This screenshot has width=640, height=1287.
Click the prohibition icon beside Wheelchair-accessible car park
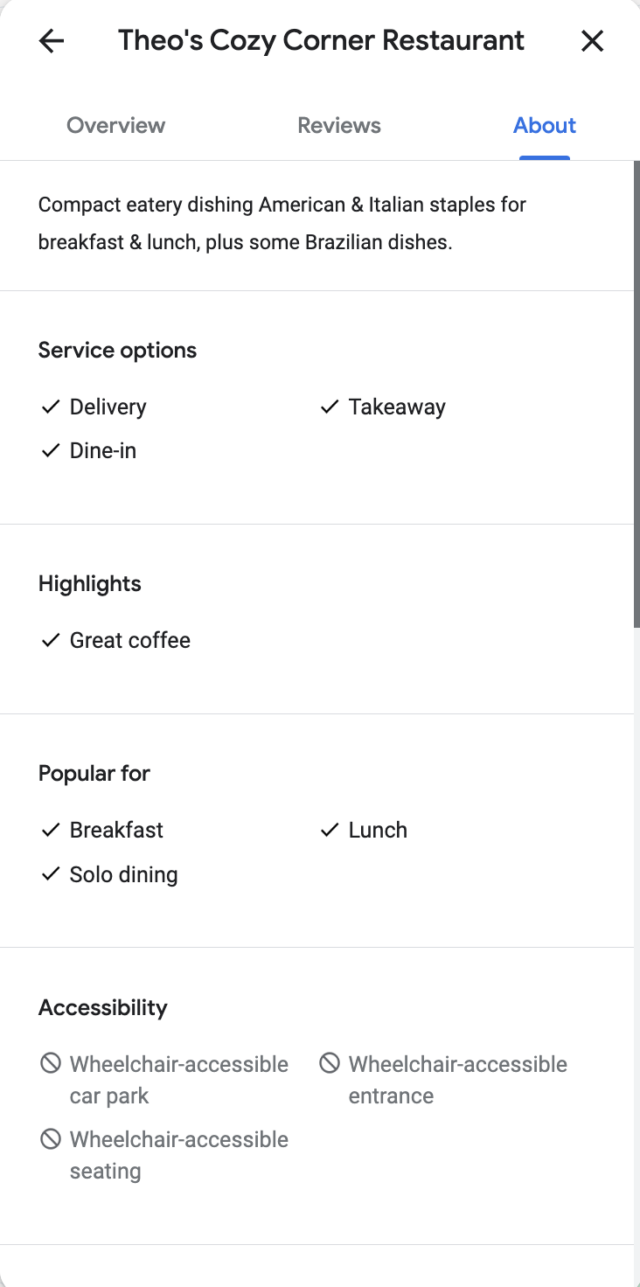[50, 1064]
